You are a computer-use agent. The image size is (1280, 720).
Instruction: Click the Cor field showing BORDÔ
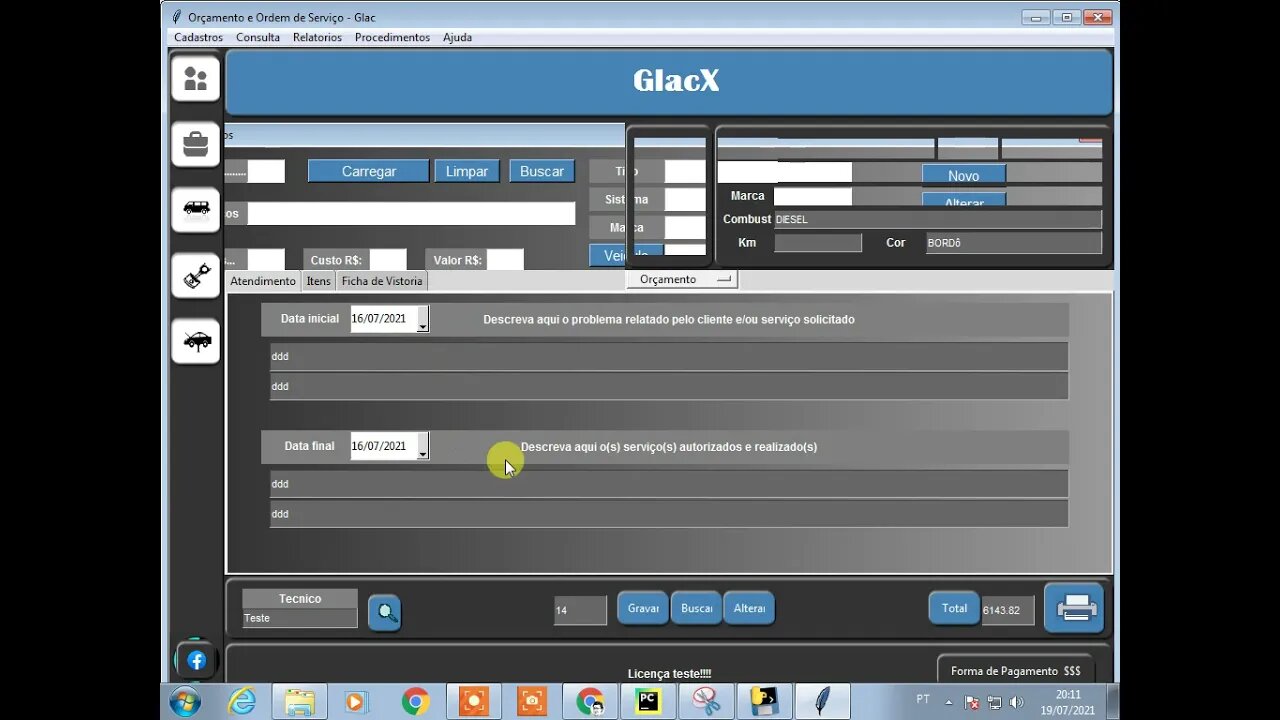point(1014,243)
